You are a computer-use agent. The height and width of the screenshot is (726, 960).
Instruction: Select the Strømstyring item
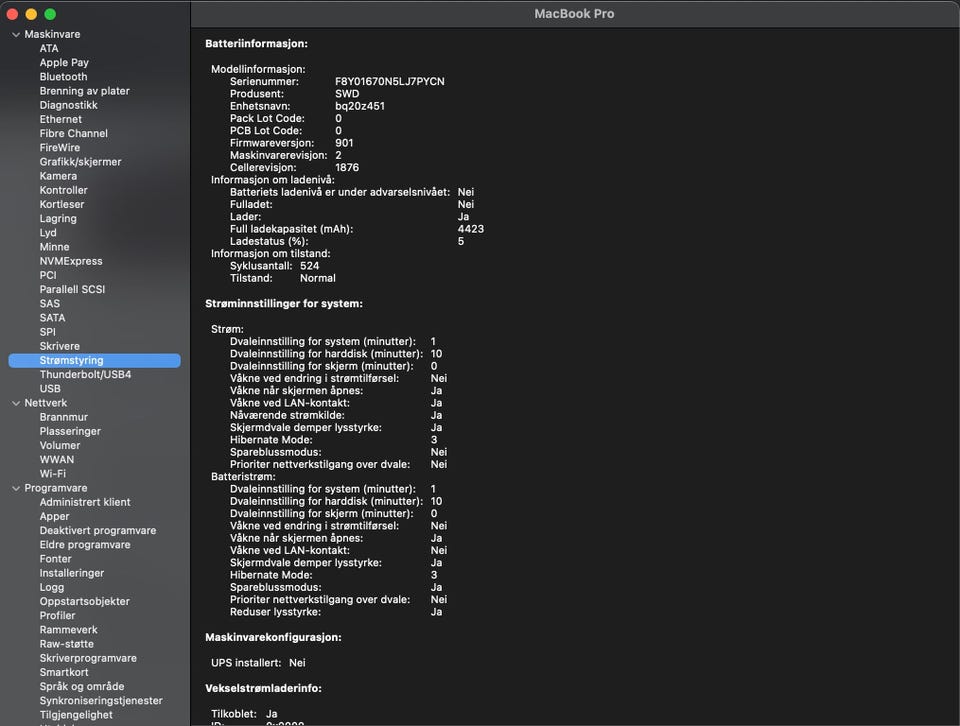tap(71, 361)
